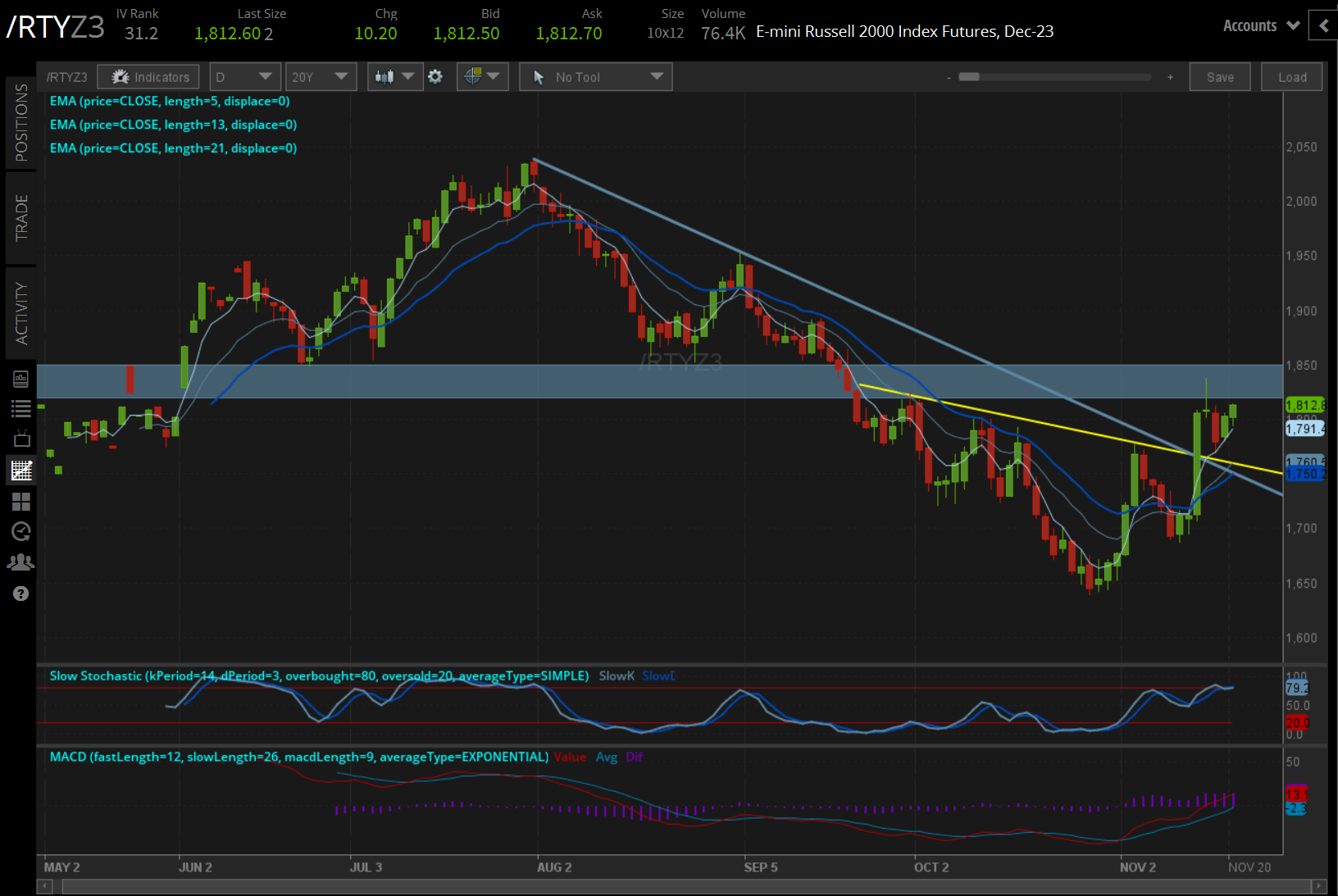Open the four-square dashboard icon
The image size is (1338, 896).
pos(21,501)
